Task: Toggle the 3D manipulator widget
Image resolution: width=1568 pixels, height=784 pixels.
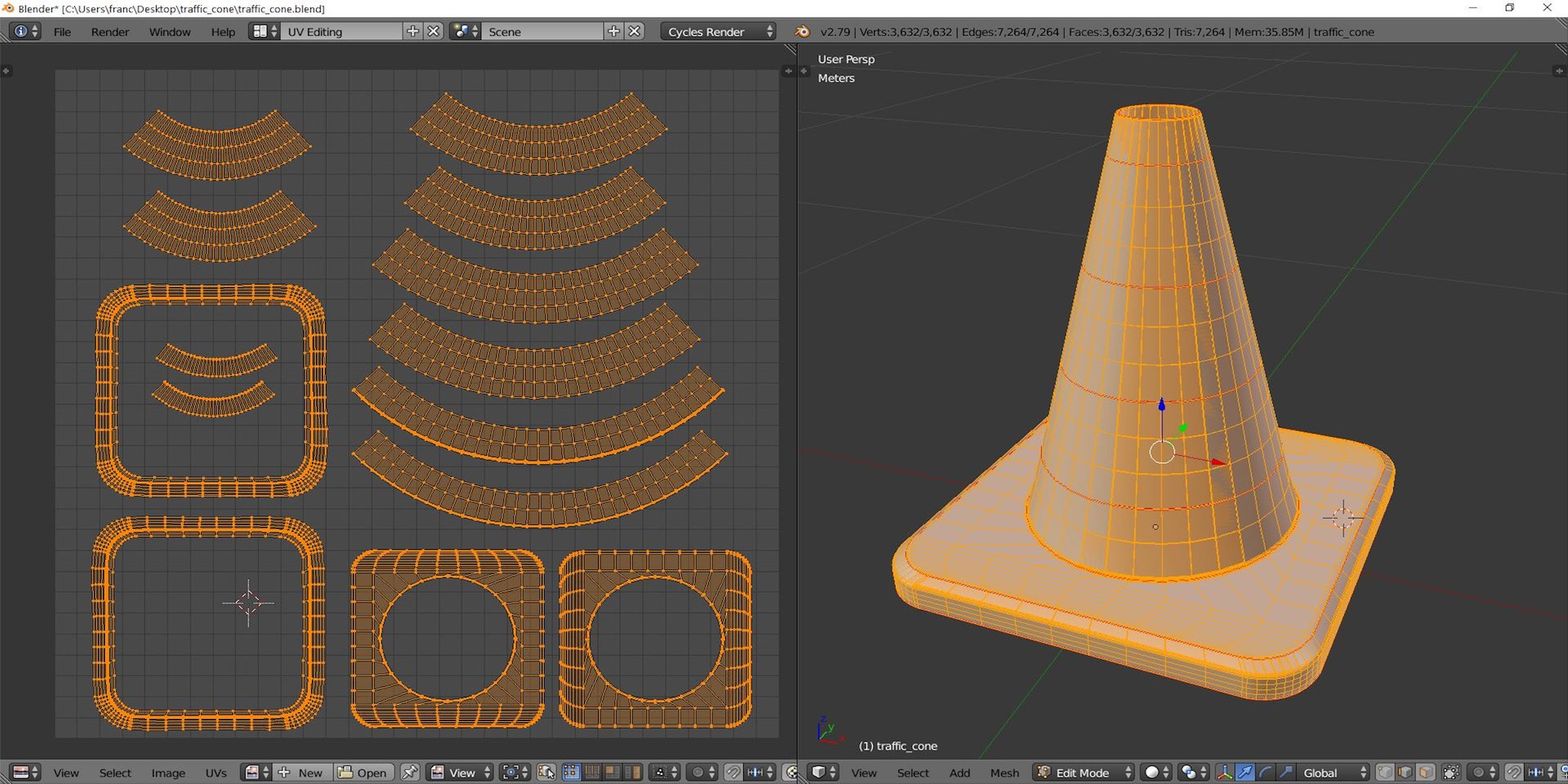Action: click(x=1224, y=772)
